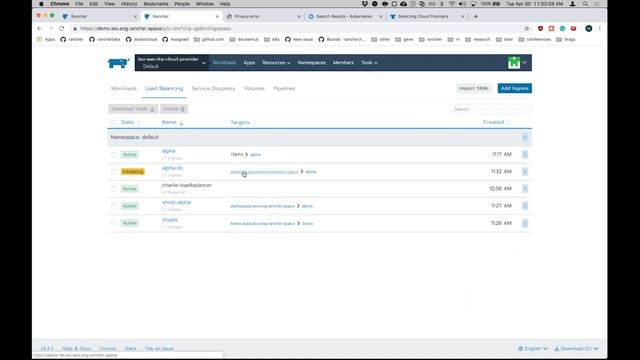Expand the Resources menu
Image resolution: width=640 pixels, height=360 pixels.
[x=276, y=63]
